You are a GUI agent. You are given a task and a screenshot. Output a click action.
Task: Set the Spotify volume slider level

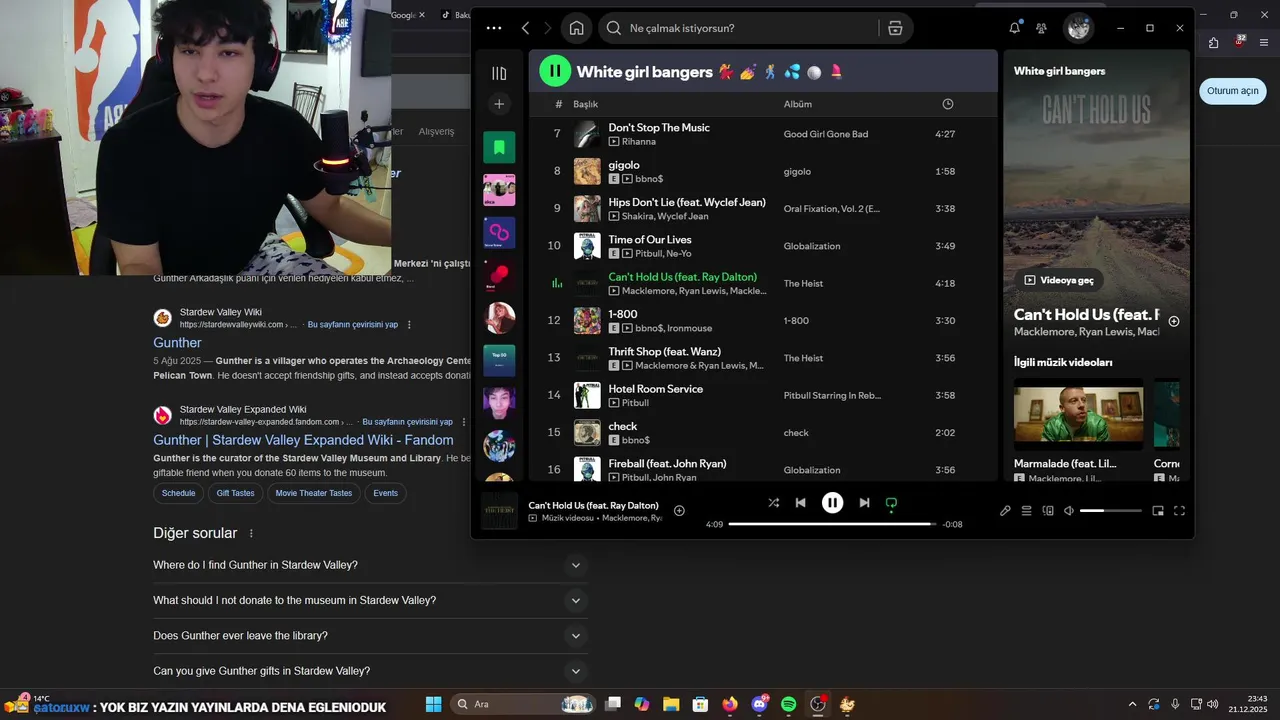pos(1110,511)
